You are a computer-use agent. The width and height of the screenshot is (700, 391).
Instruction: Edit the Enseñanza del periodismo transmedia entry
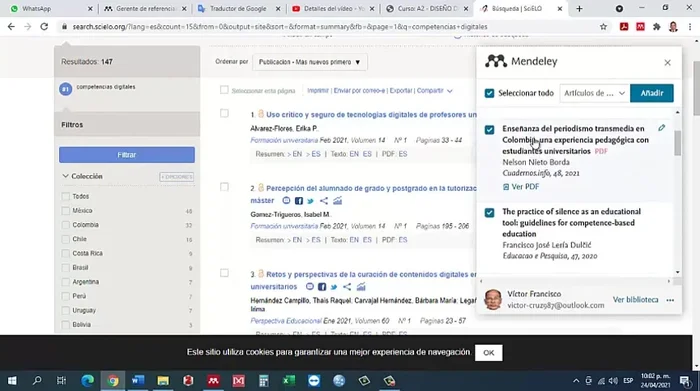[662, 128]
